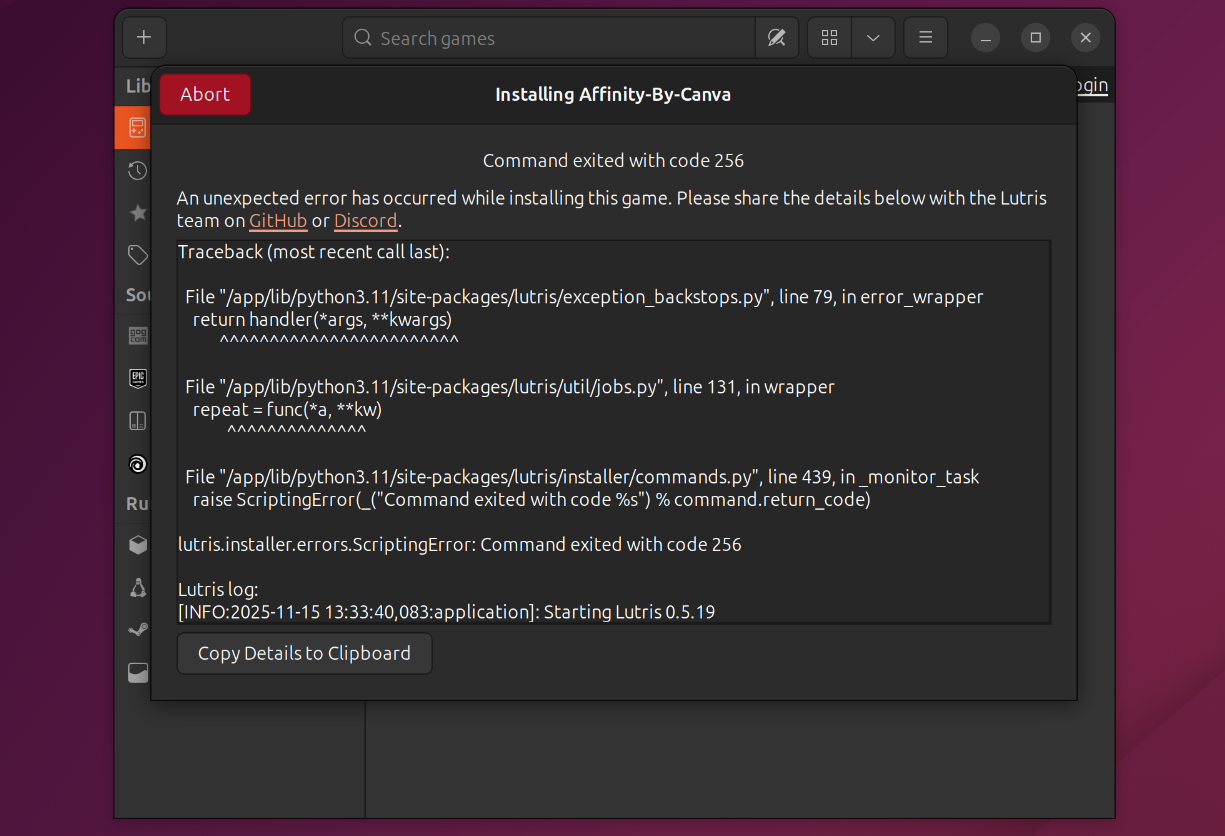The height and width of the screenshot is (836, 1225).
Task: Click the add game plus button
Action: coord(144,38)
